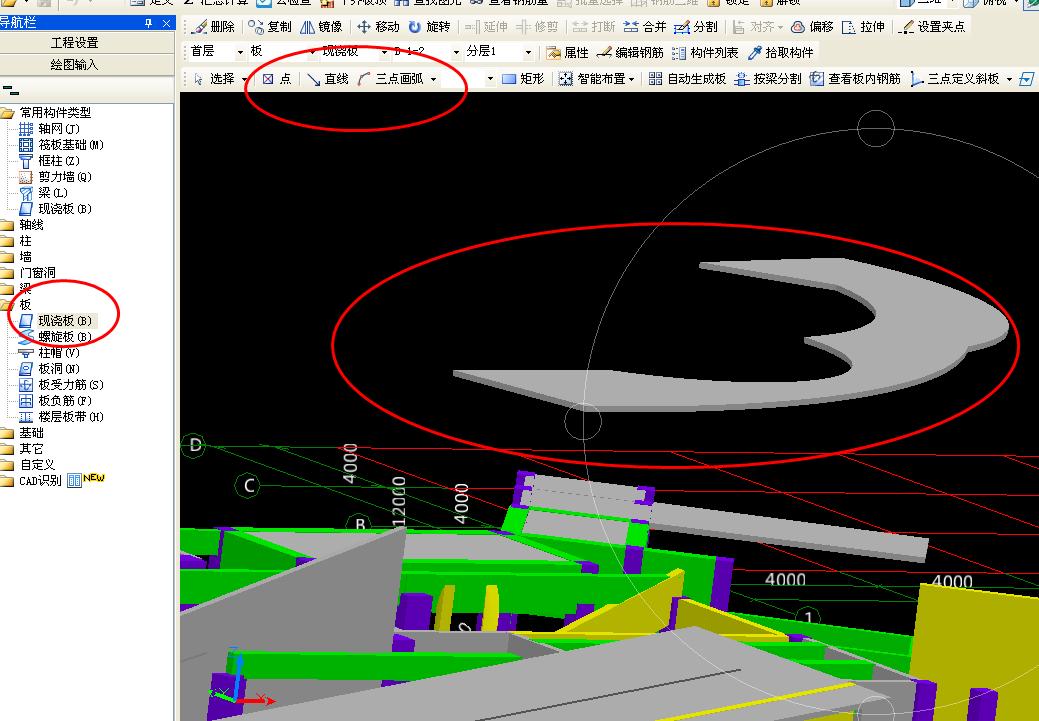Click 设置夹点 (set grip points)
The height and width of the screenshot is (721, 1039).
click(x=934, y=27)
